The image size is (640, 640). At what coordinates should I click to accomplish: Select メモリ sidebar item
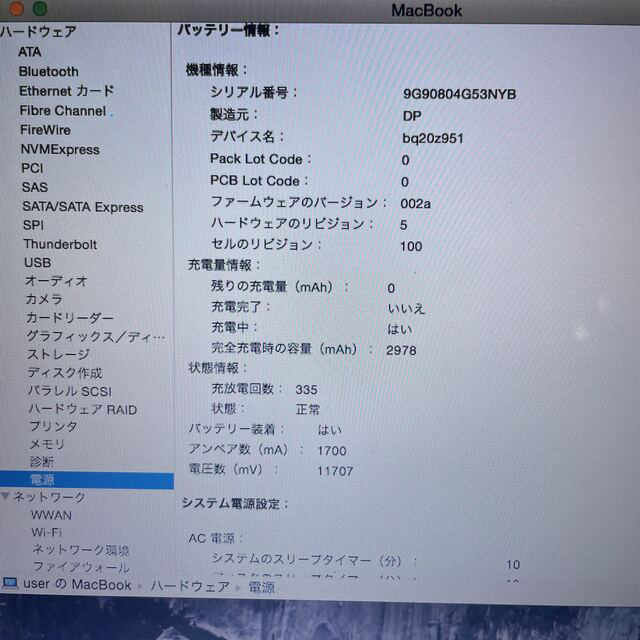point(47,444)
